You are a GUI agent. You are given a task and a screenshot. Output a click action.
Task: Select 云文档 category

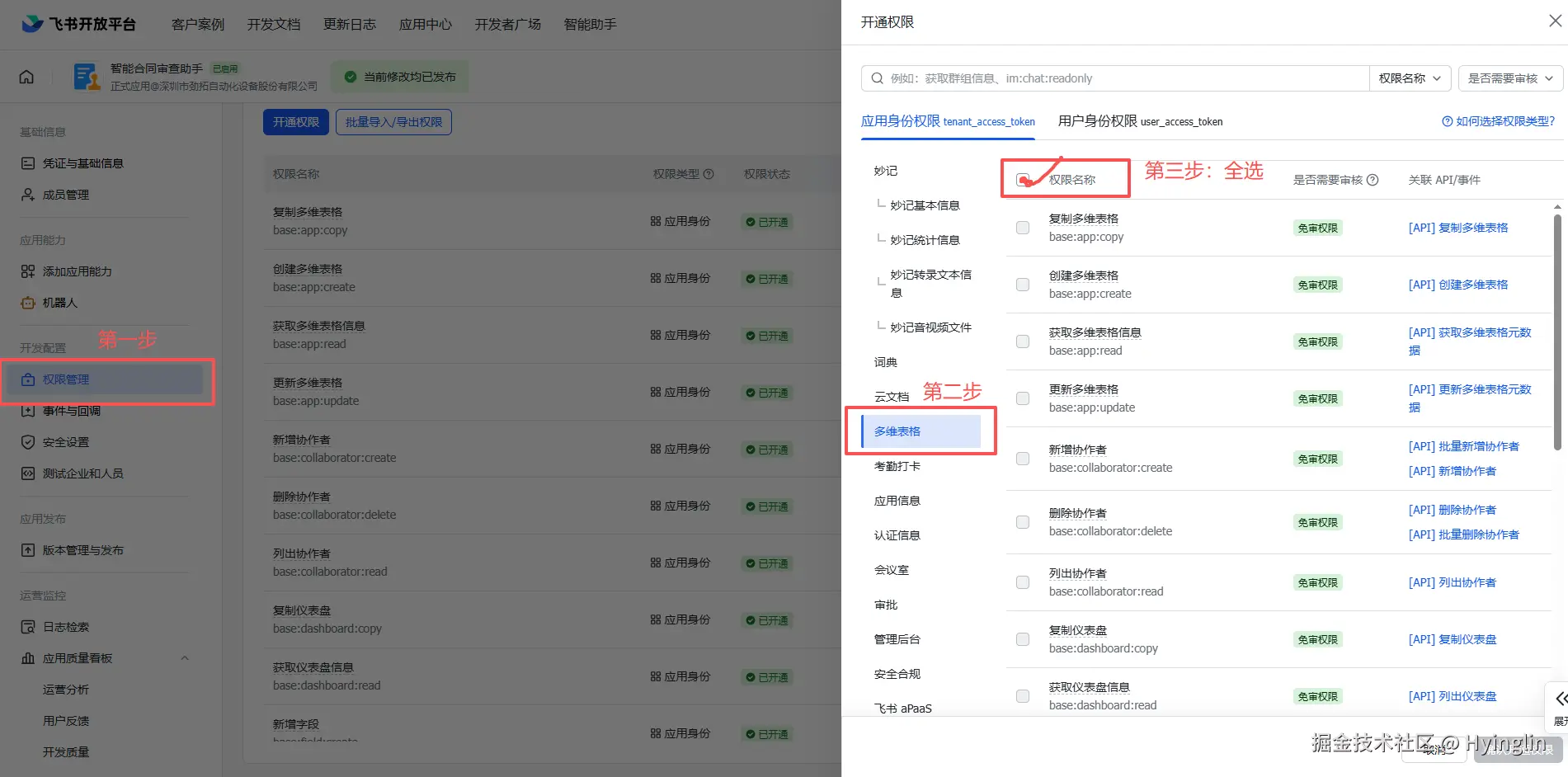tap(892, 397)
